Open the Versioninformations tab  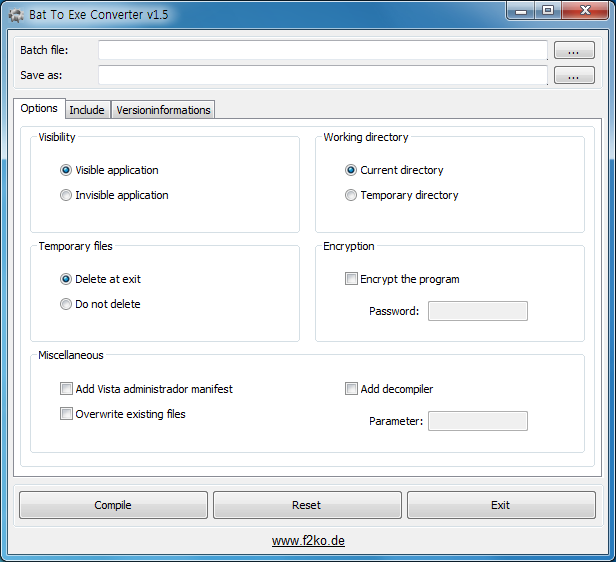(163, 110)
